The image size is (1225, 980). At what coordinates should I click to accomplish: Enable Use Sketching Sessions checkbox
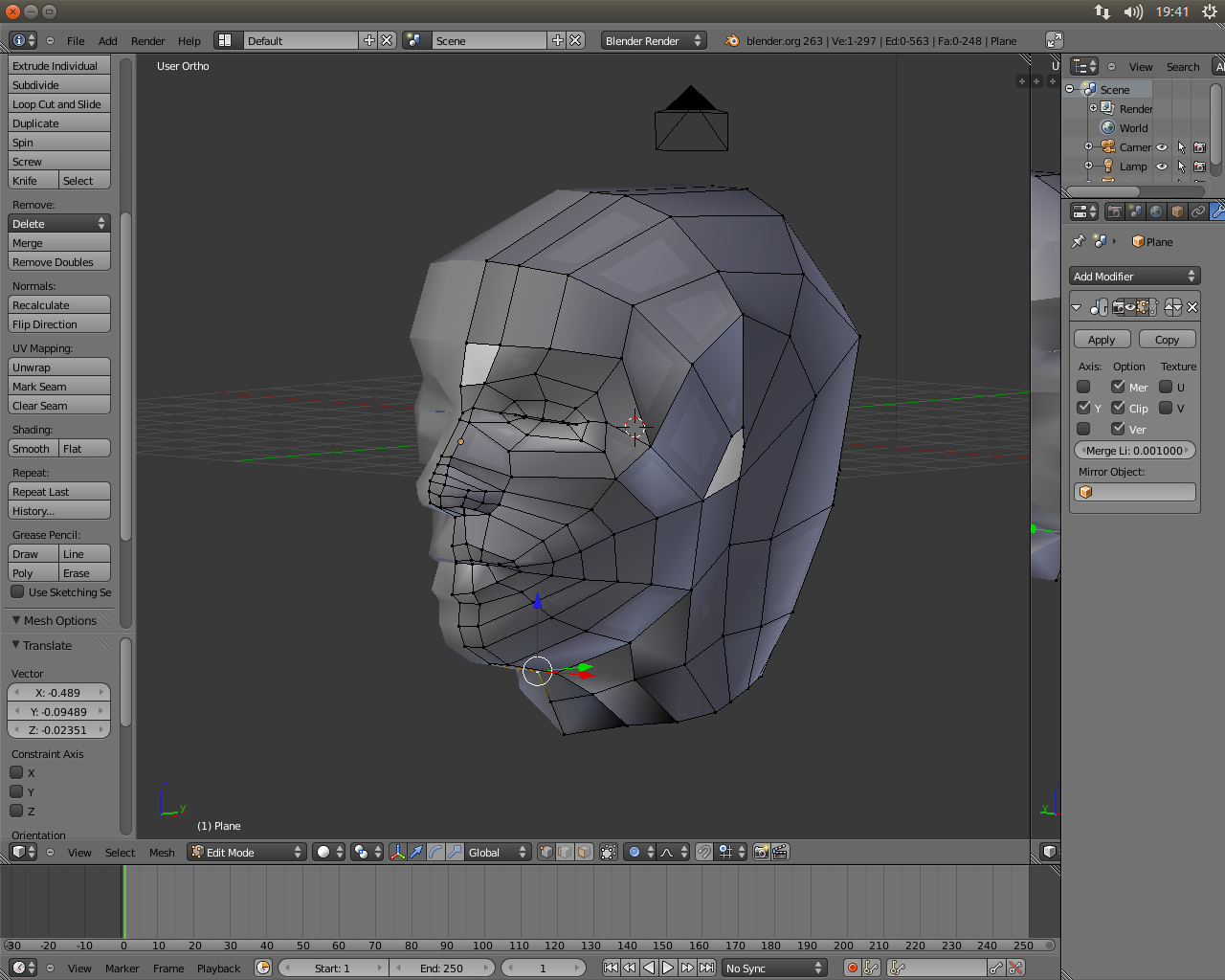(17, 591)
